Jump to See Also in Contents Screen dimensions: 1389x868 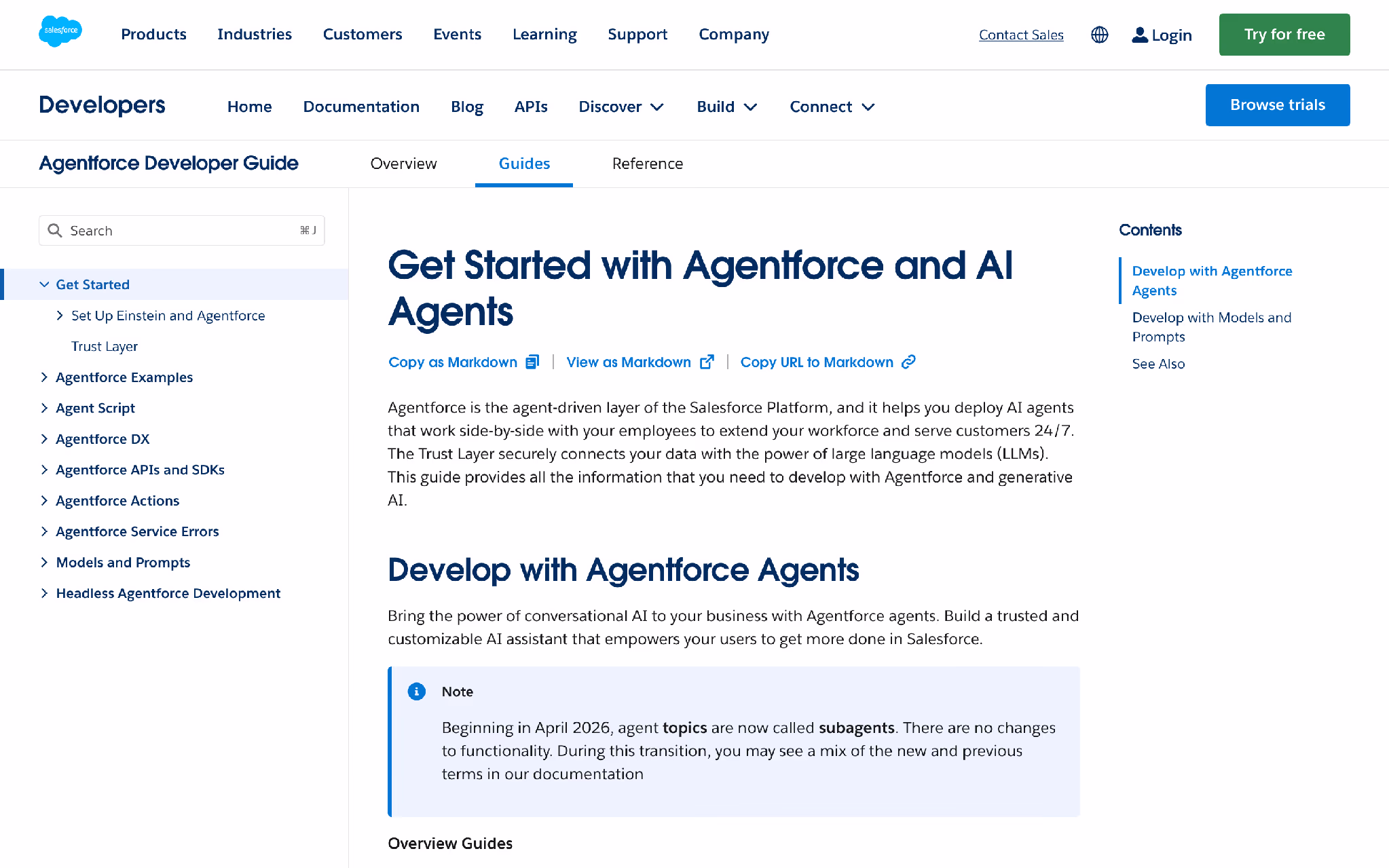(x=1158, y=364)
